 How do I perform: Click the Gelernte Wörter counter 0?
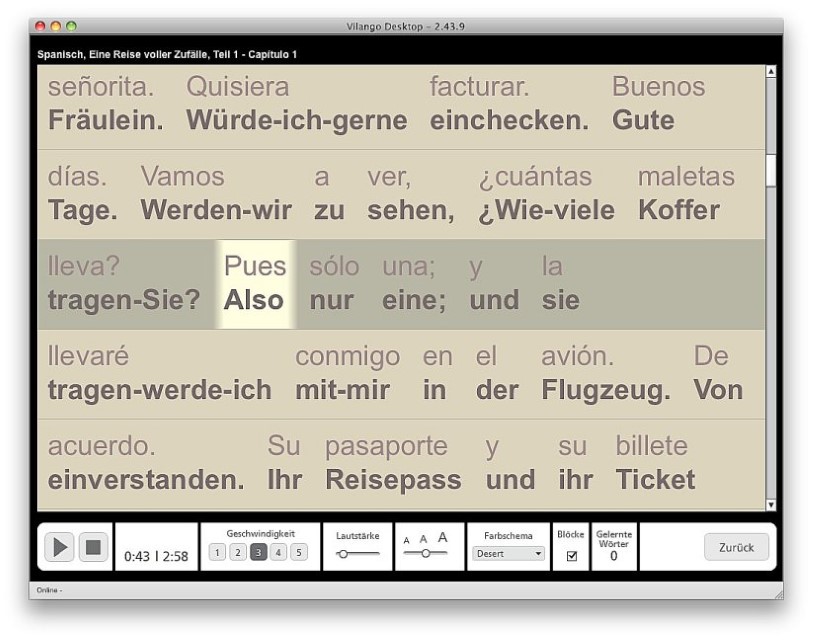click(x=613, y=556)
